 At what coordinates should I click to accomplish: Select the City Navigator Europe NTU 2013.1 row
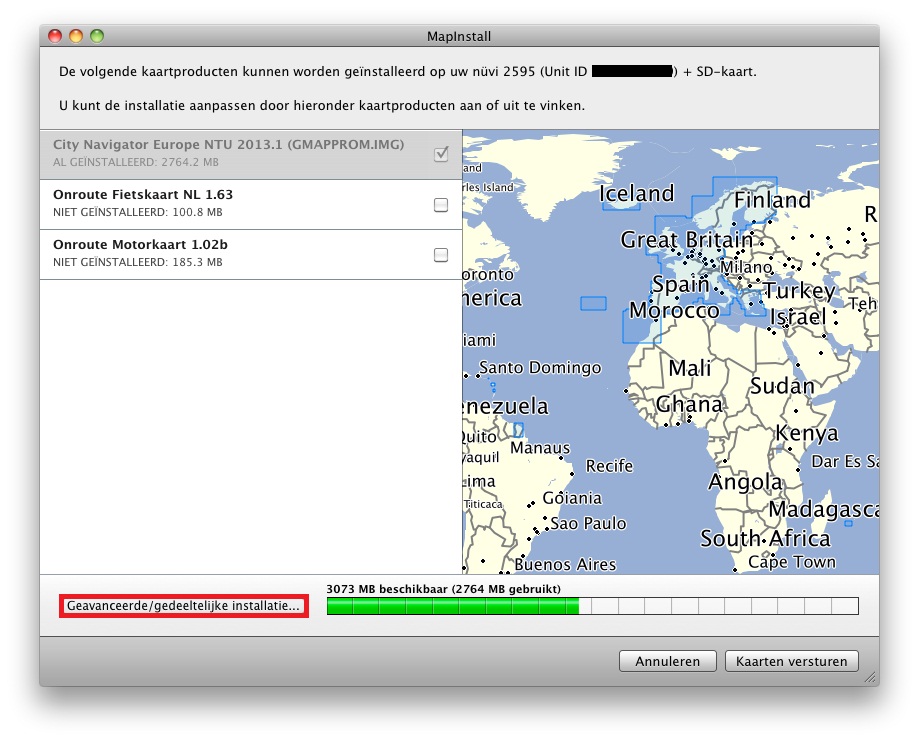[251, 155]
